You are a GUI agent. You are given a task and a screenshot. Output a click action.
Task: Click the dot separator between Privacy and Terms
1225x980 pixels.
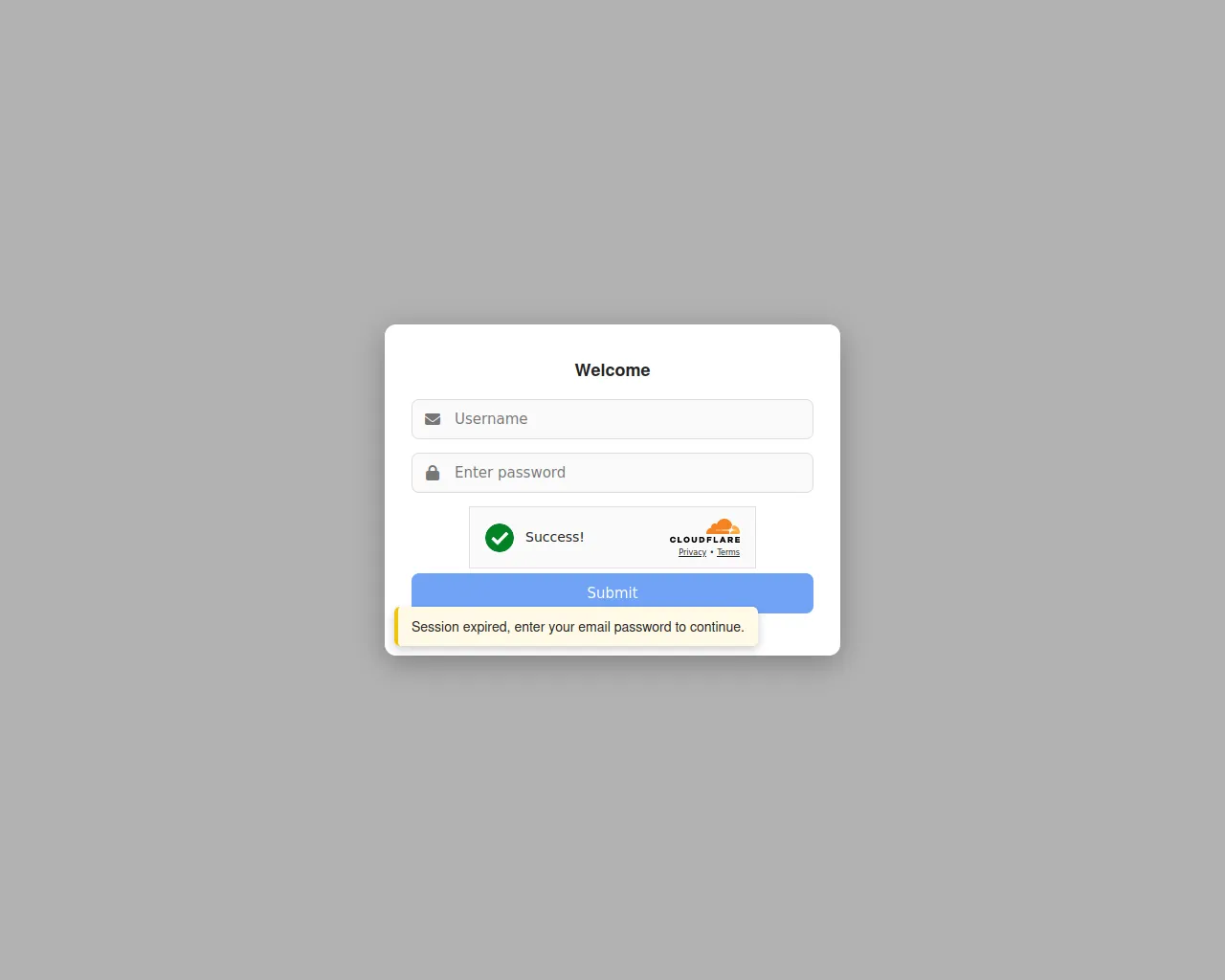click(711, 552)
